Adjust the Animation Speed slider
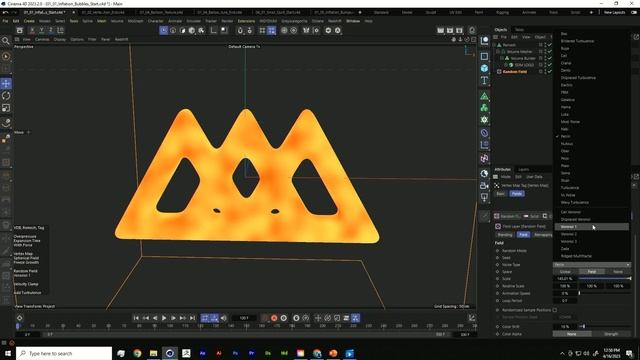 pos(604,293)
